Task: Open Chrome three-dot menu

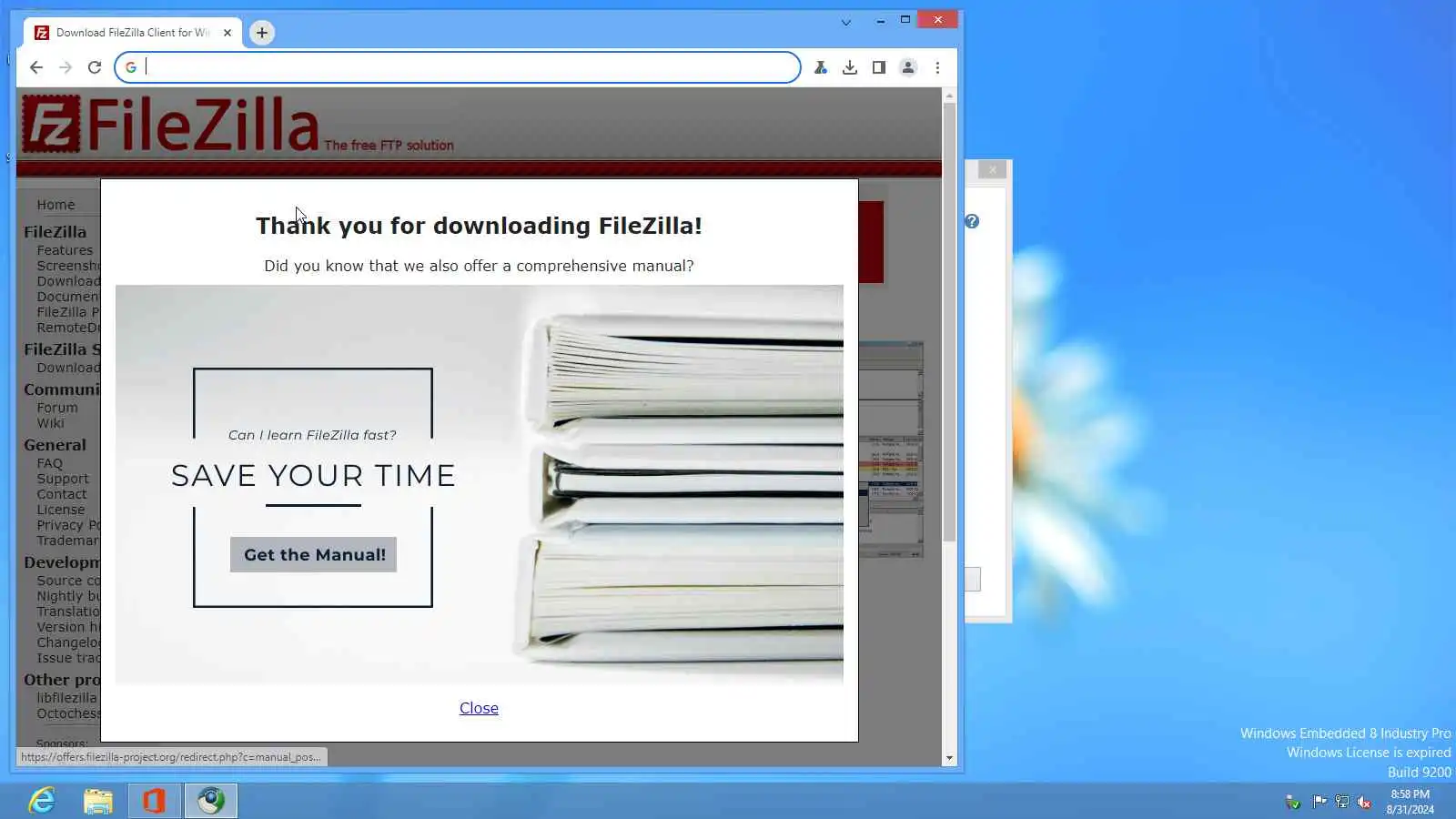Action: pos(937,67)
